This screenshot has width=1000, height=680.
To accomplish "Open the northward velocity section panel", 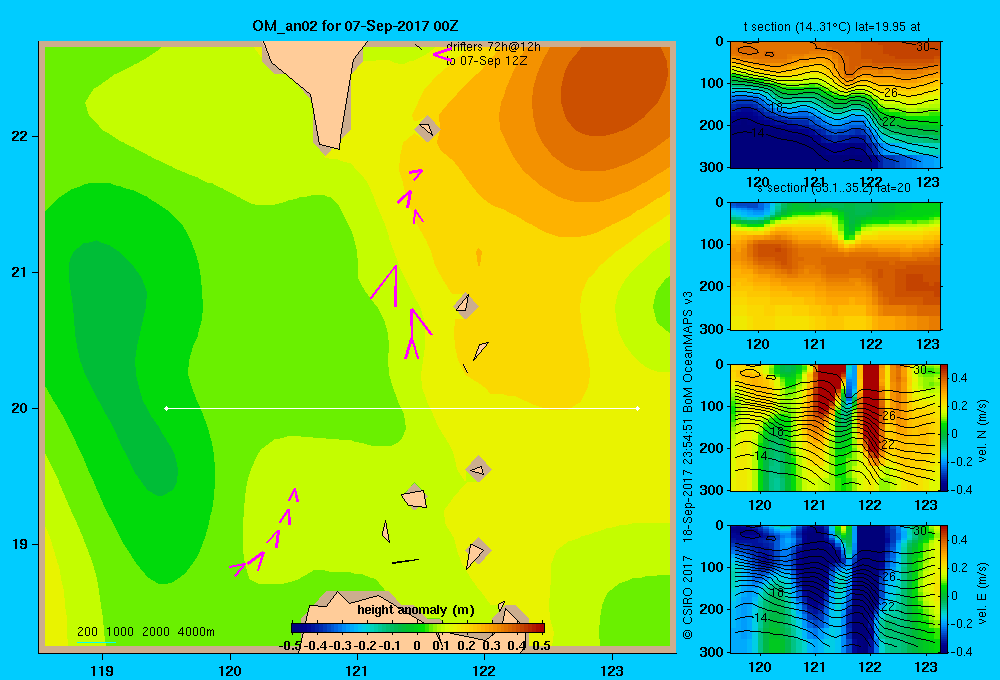I will [x=835, y=427].
